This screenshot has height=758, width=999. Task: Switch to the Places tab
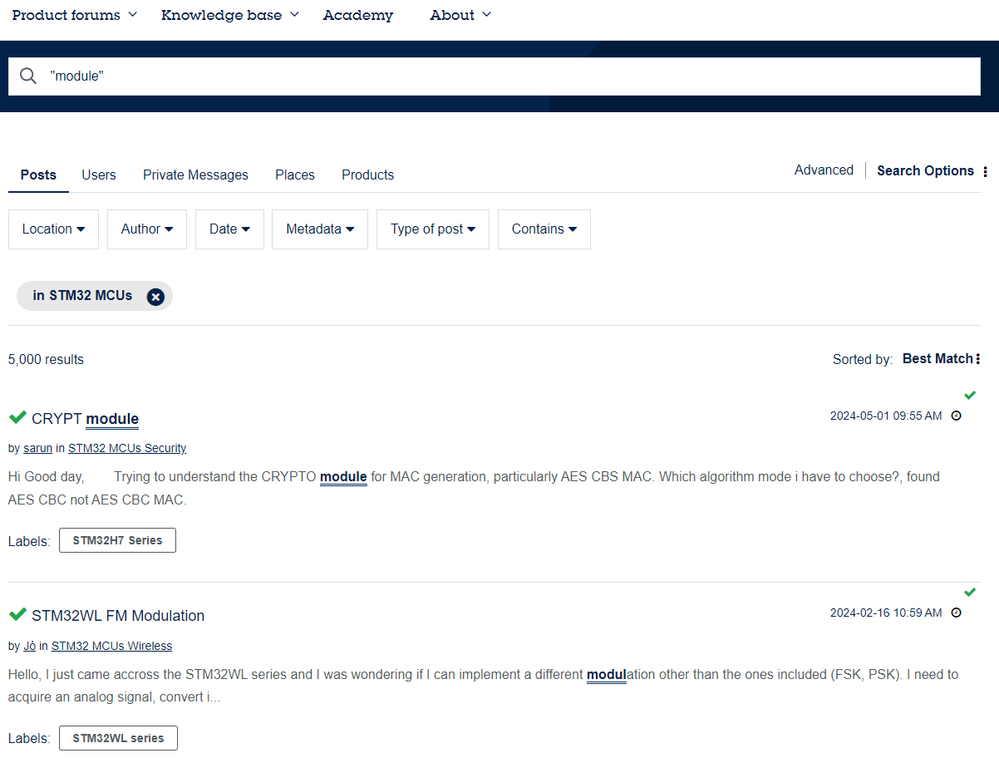point(295,175)
